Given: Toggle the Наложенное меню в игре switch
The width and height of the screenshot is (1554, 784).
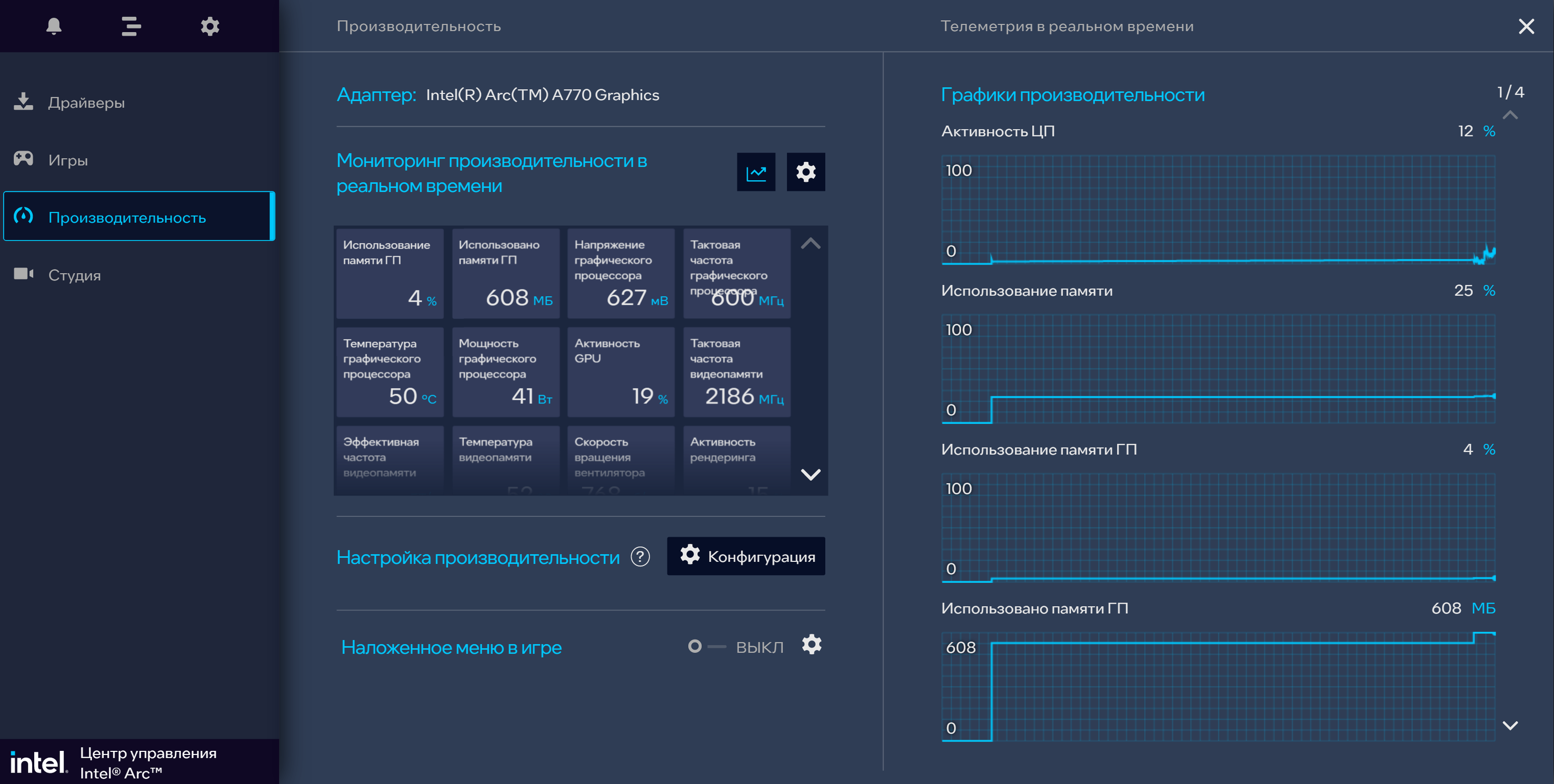Looking at the screenshot, I should pyautogui.click(x=707, y=646).
